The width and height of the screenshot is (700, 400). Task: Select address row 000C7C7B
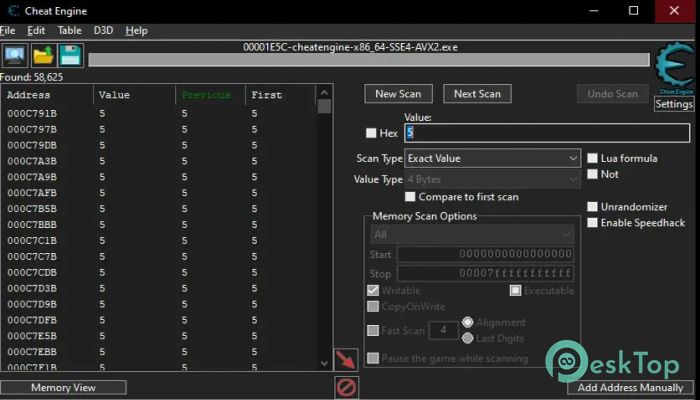pos(159,256)
